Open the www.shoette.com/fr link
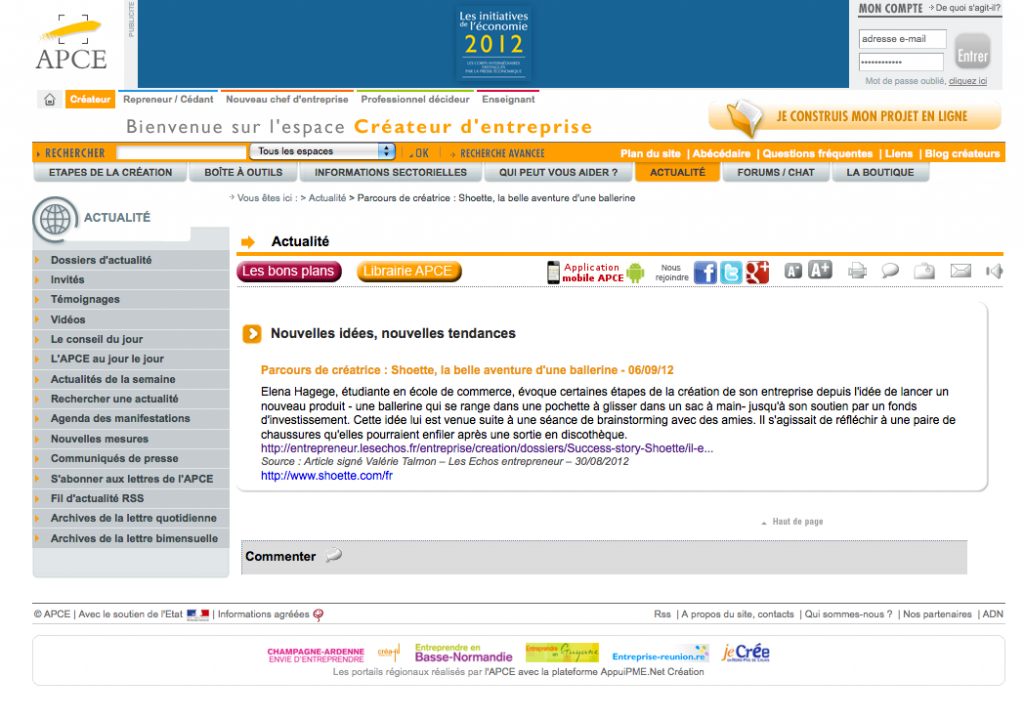The height and width of the screenshot is (719, 1024). click(x=326, y=476)
